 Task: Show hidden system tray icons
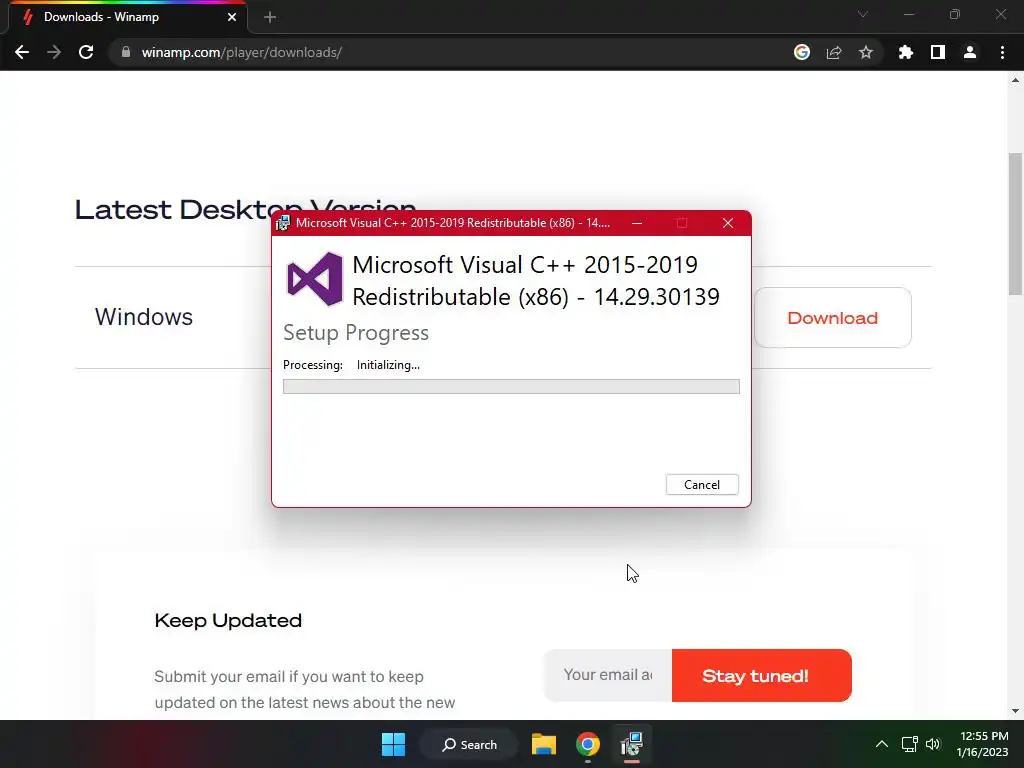(x=882, y=744)
